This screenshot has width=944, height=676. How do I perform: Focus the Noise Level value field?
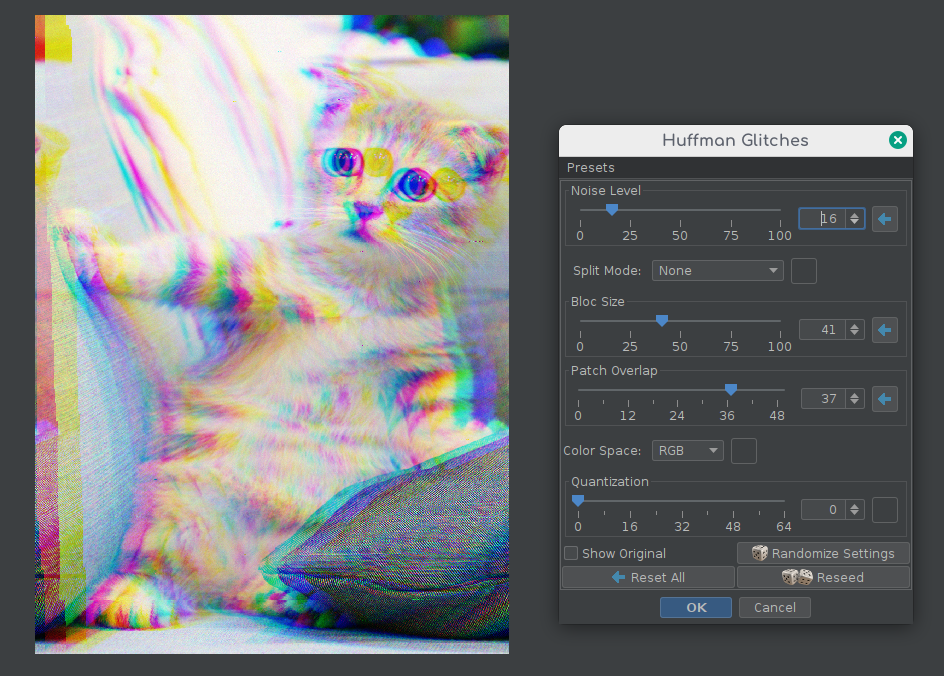click(822, 219)
